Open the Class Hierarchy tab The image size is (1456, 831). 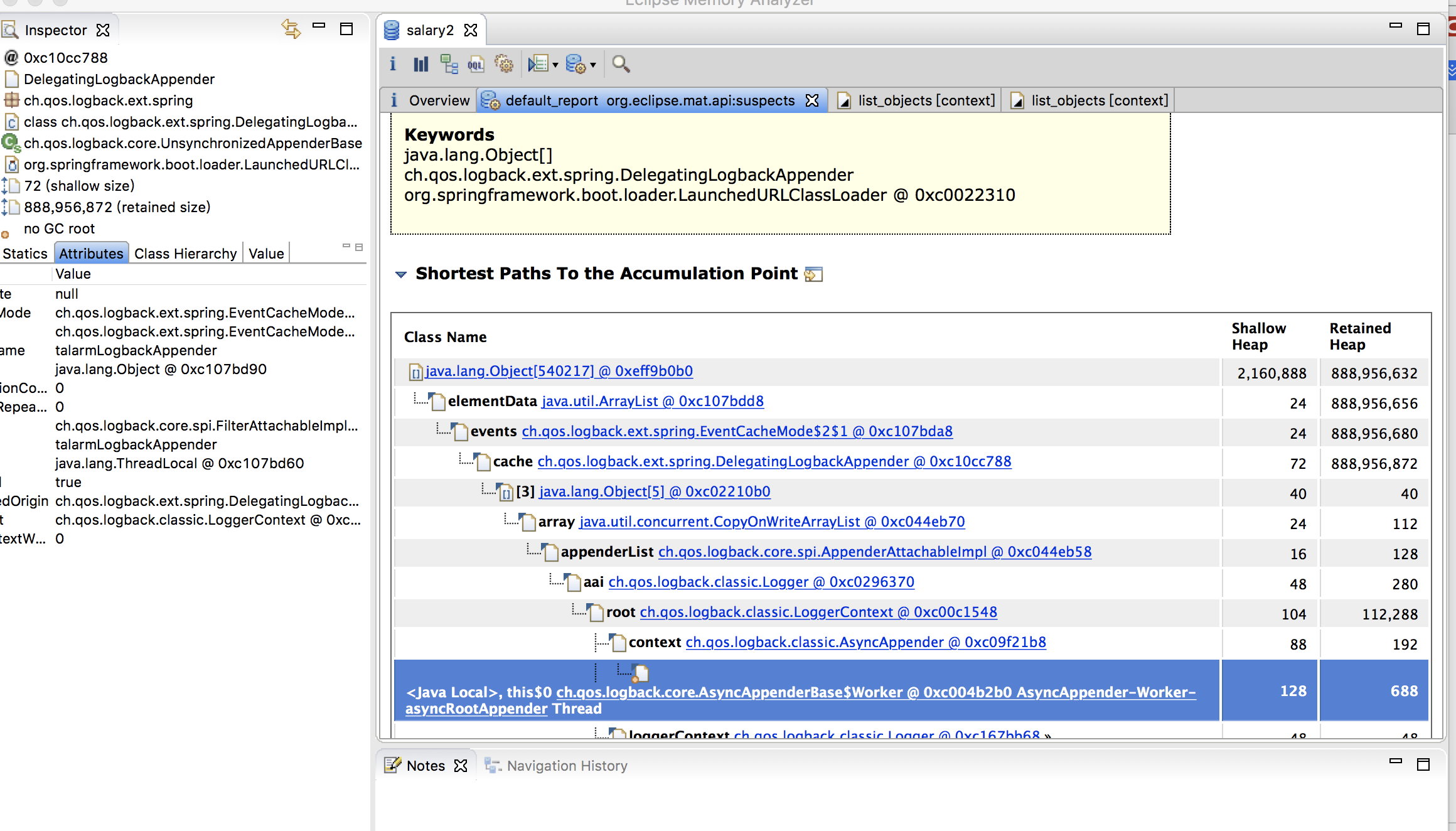click(186, 254)
